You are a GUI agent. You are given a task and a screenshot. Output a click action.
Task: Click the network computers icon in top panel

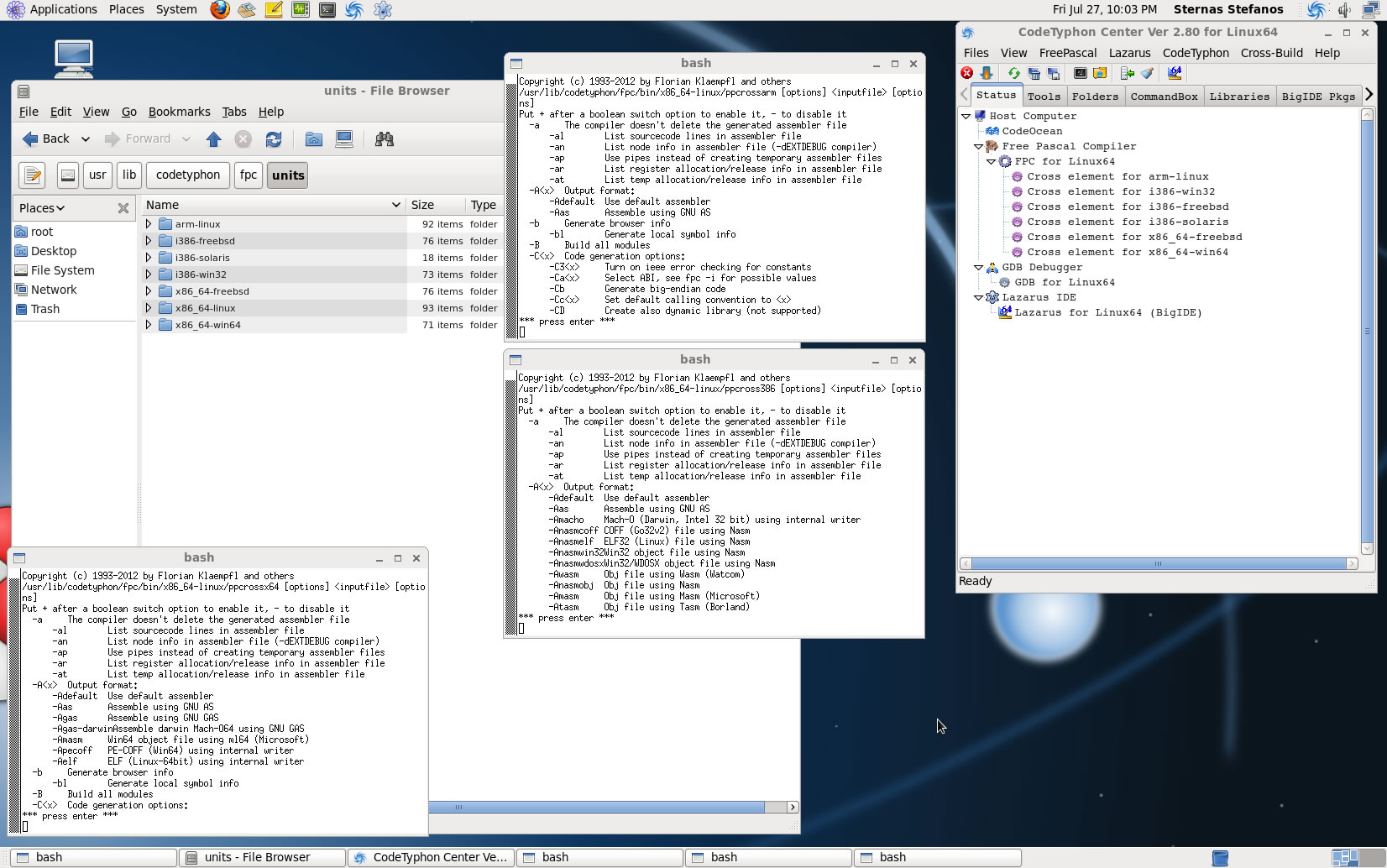(1370, 10)
